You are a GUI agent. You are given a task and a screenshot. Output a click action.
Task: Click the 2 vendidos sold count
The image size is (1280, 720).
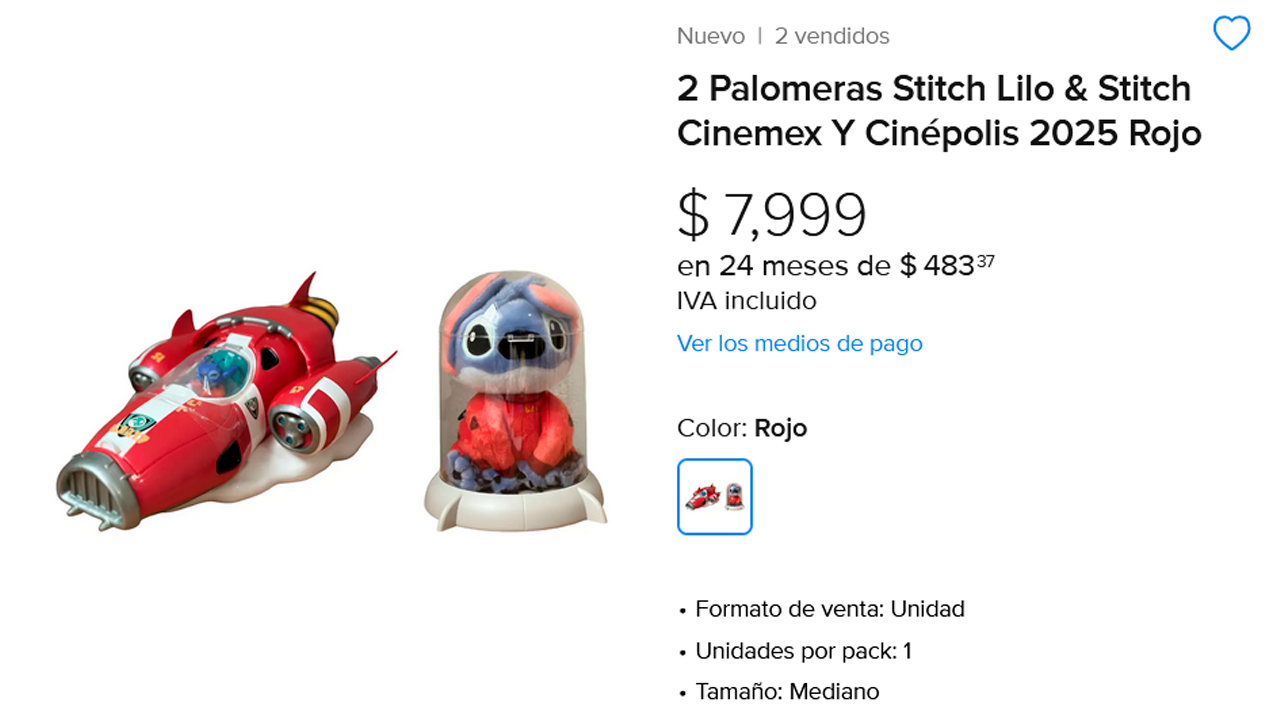(x=832, y=36)
